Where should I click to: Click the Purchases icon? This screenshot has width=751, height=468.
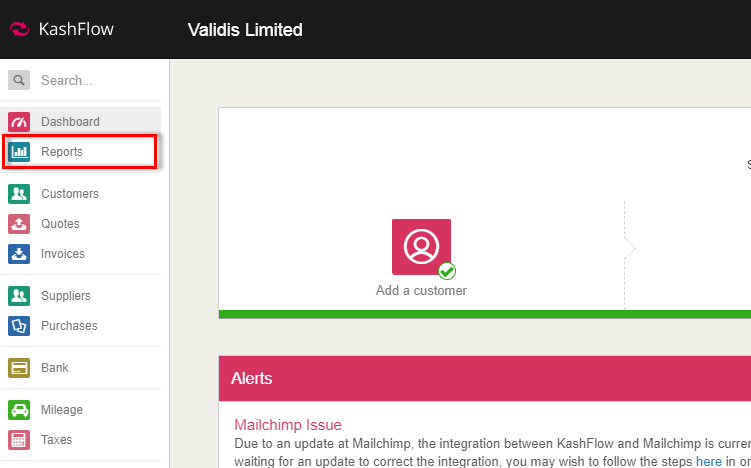coord(19,326)
